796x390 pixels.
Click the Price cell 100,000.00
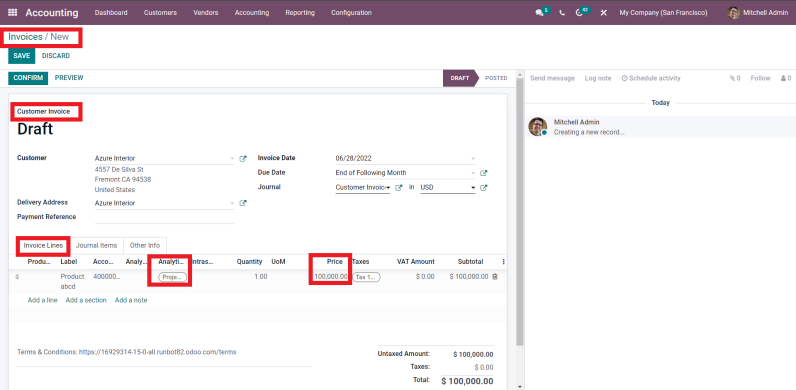click(x=331, y=277)
